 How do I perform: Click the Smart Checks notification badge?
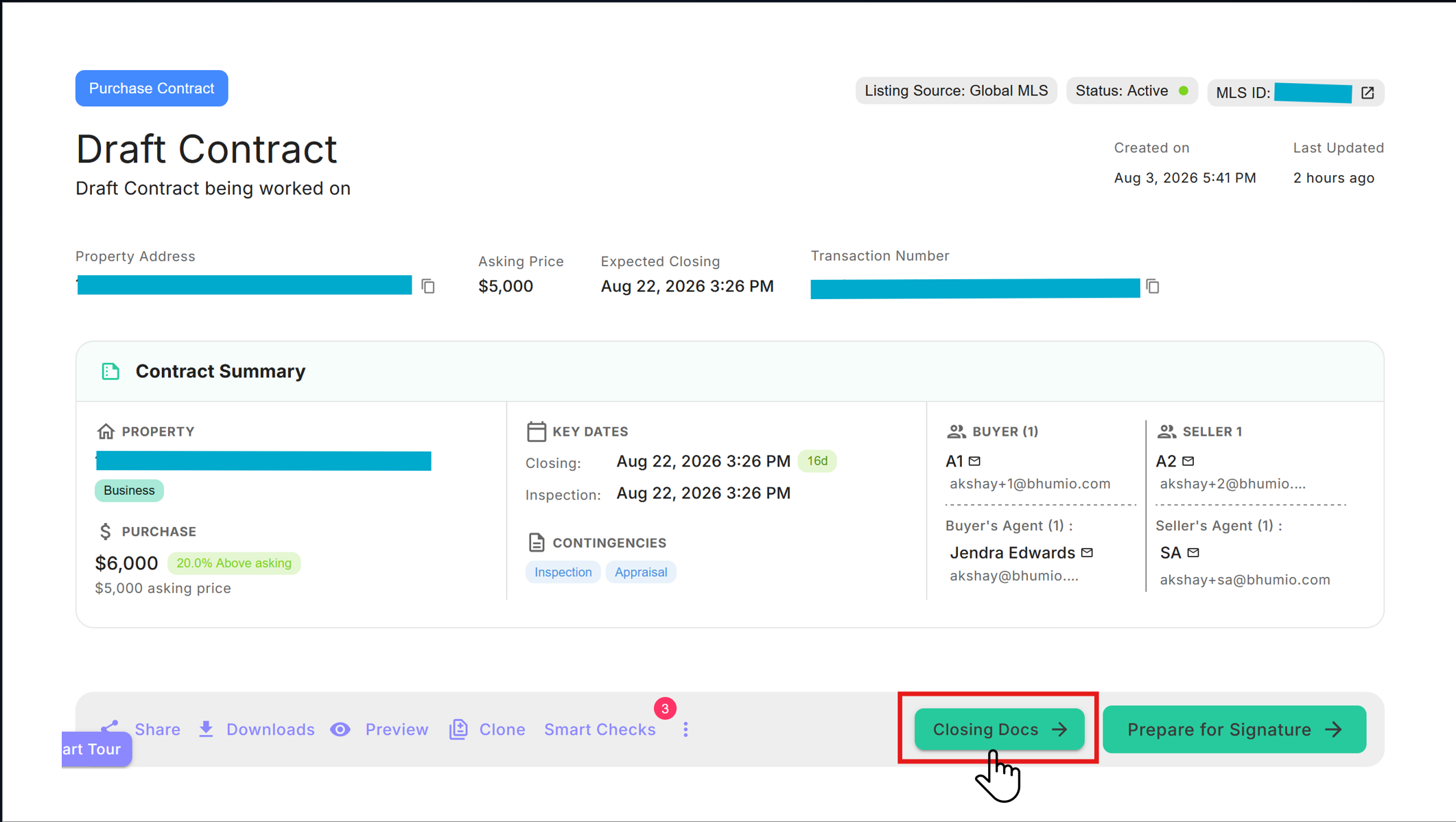[x=665, y=709]
